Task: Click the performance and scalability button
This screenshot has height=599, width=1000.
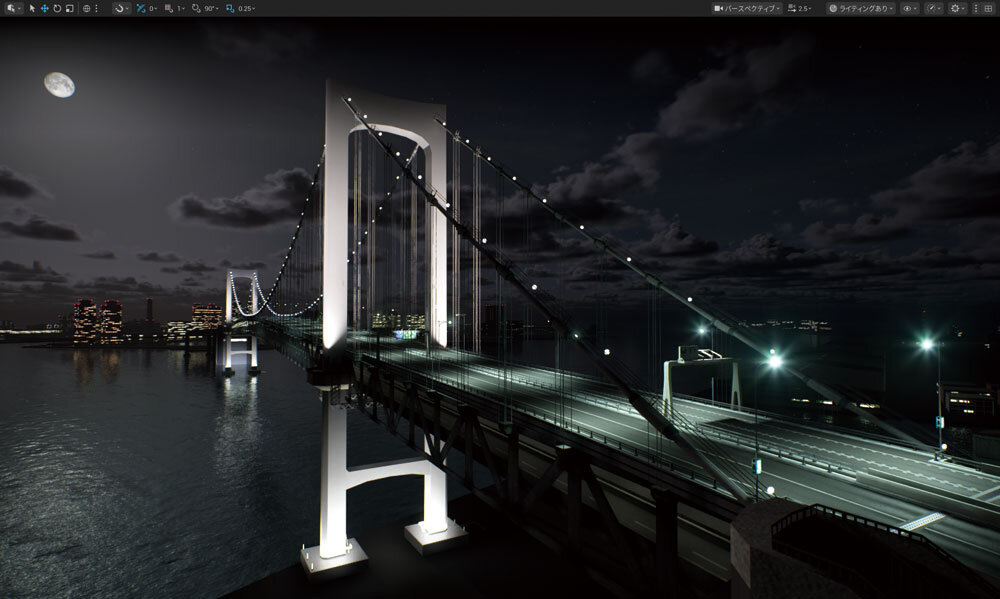Action: [x=934, y=8]
